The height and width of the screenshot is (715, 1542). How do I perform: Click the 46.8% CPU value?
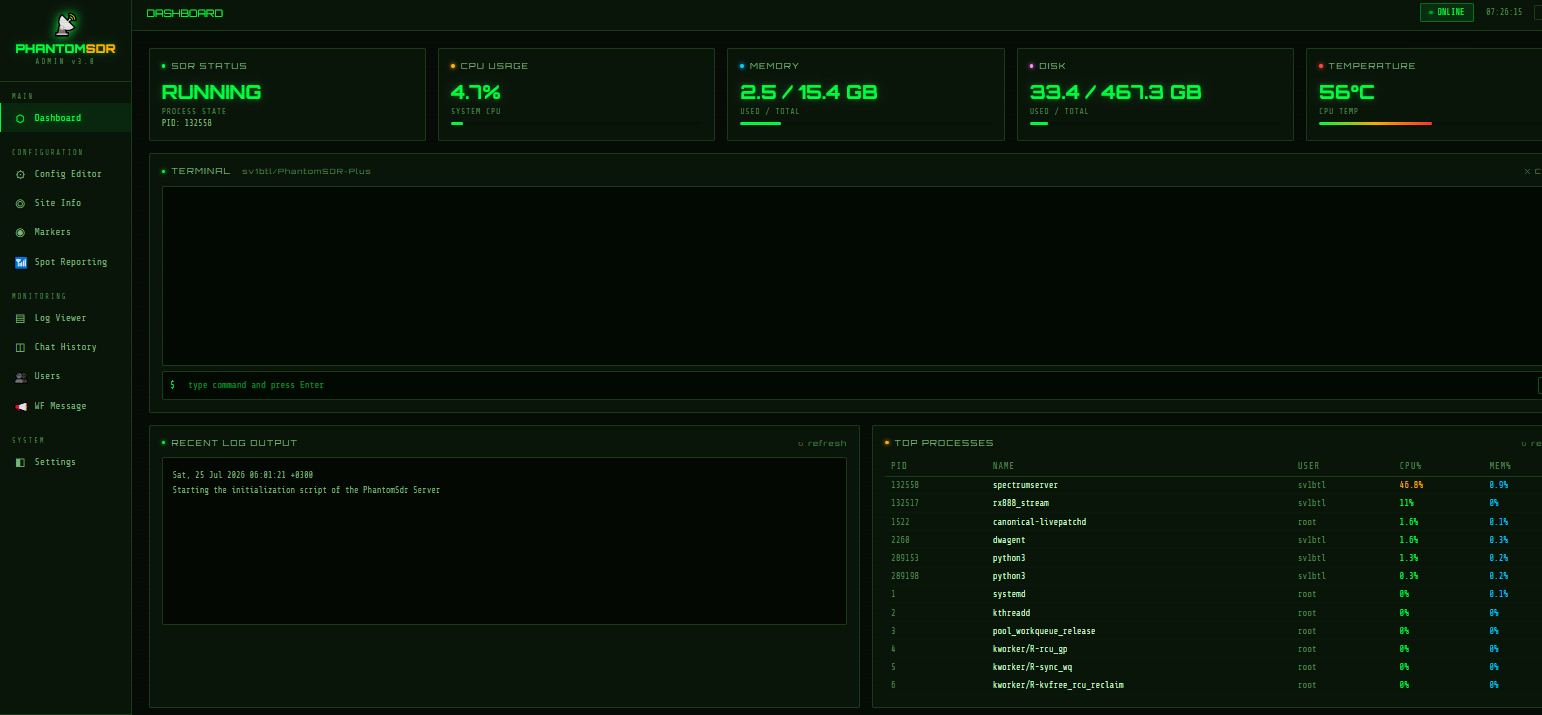[x=1411, y=485]
